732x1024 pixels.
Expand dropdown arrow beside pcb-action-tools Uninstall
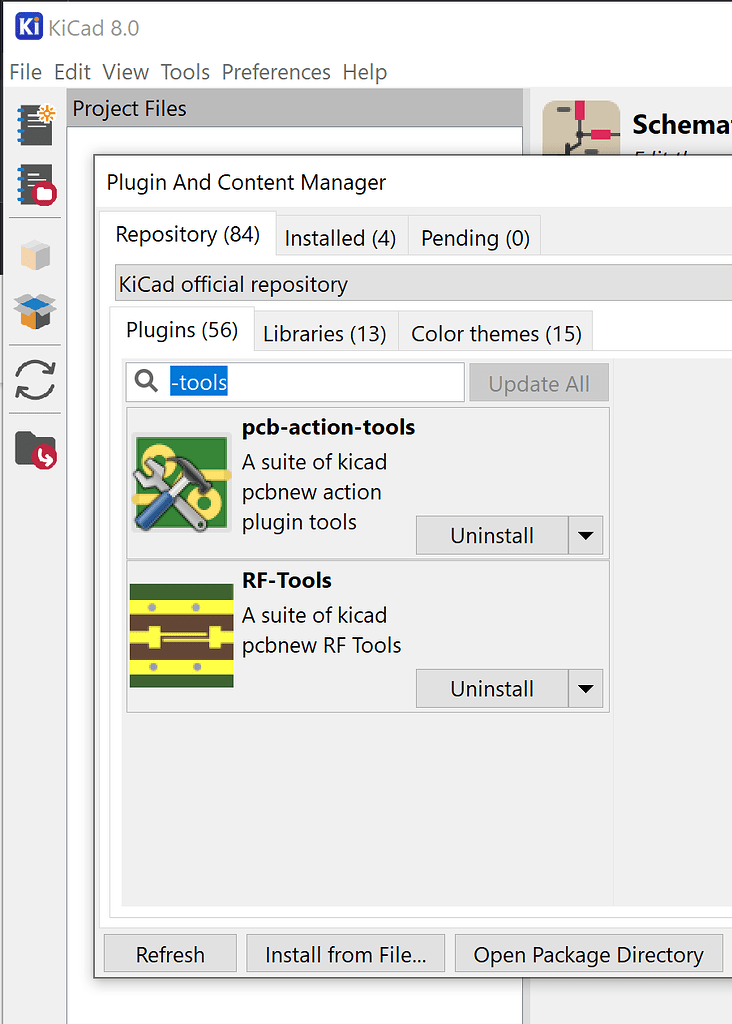tap(586, 536)
